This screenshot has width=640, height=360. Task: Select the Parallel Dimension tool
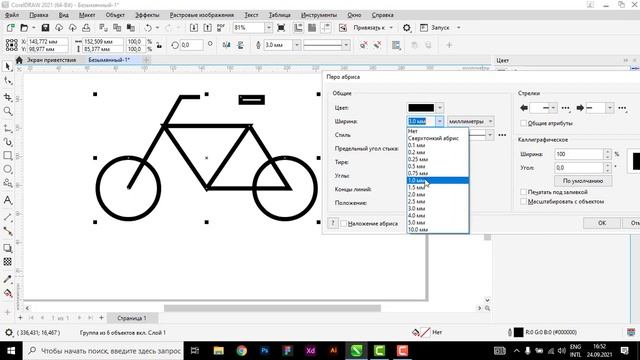tap(7, 217)
